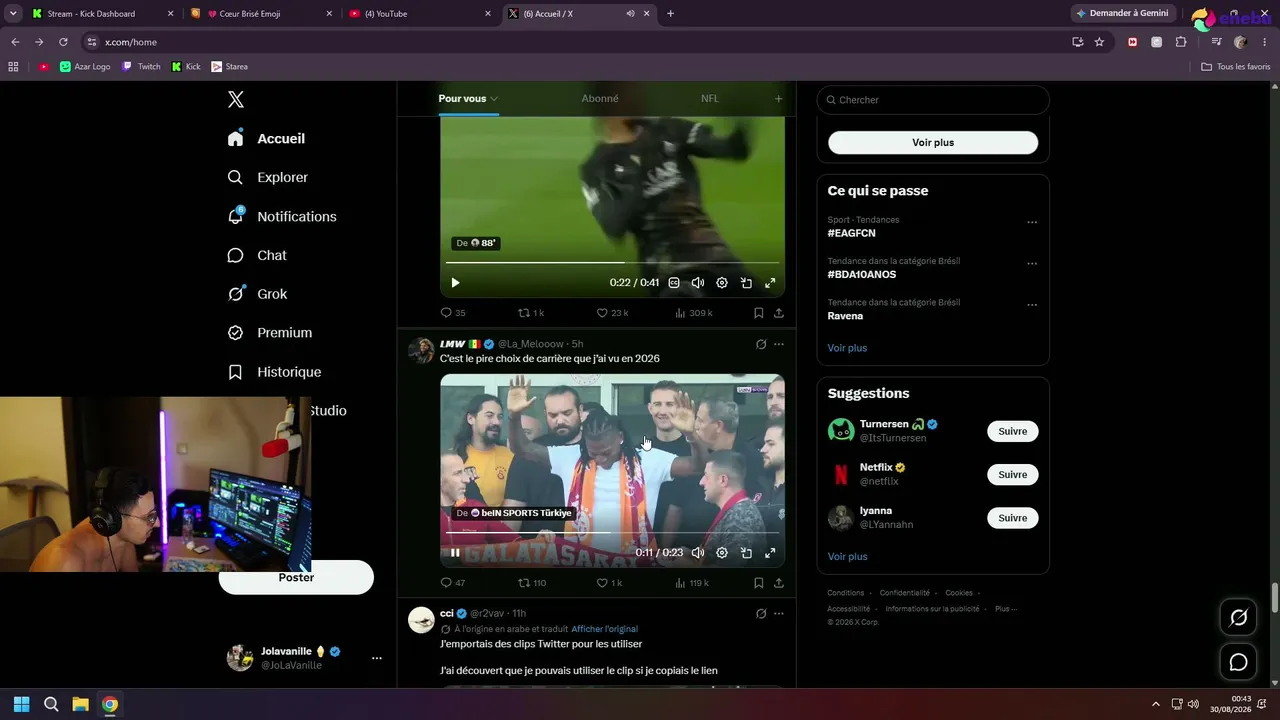The width and height of the screenshot is (1280, 720).
Task: Switch to the NFL timeline tab
Action: tap(710, 99)
